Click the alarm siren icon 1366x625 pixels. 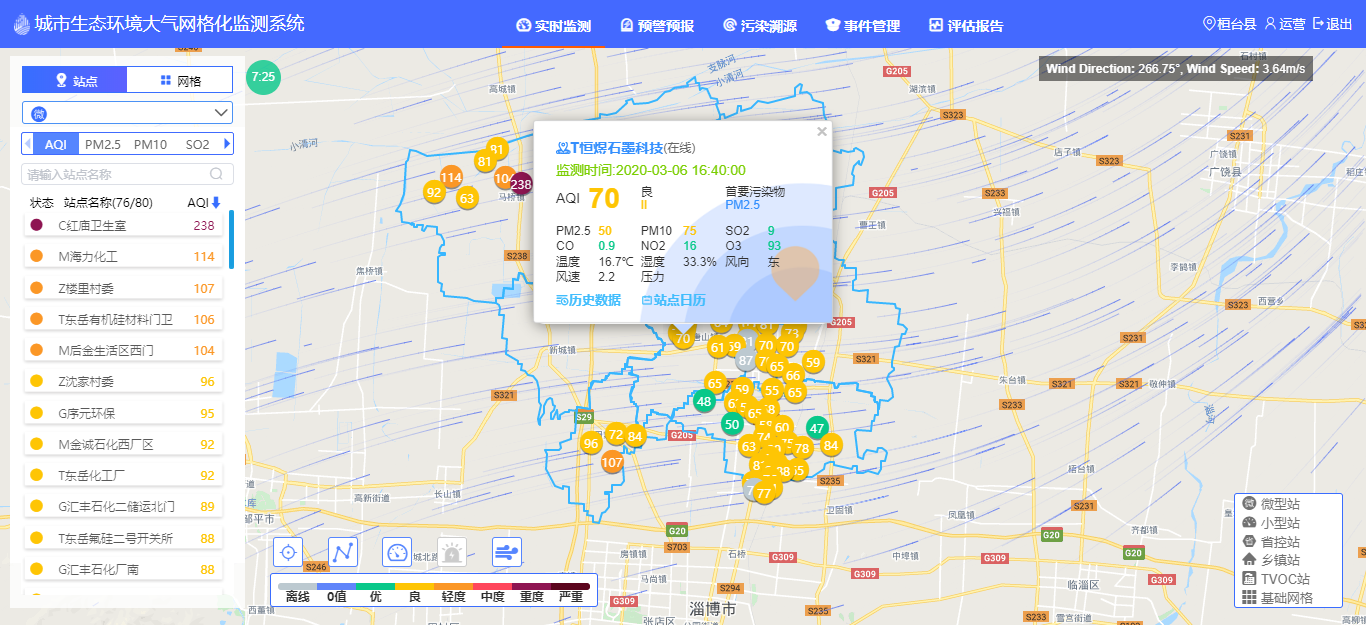tap(452, 552)
